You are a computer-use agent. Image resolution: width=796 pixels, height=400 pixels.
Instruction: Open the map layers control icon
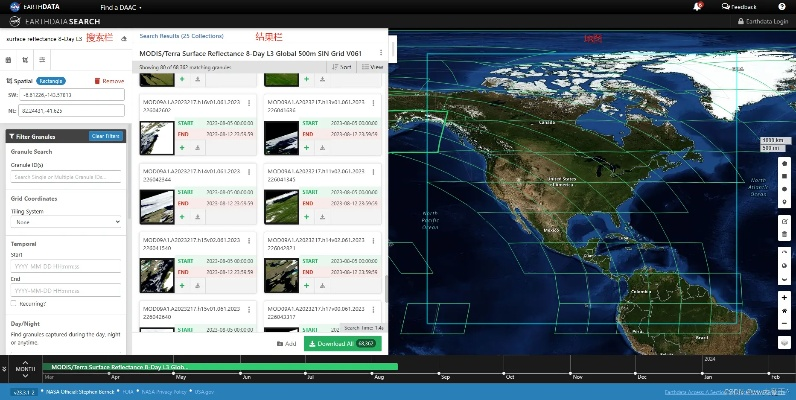(x=785, y=340)
